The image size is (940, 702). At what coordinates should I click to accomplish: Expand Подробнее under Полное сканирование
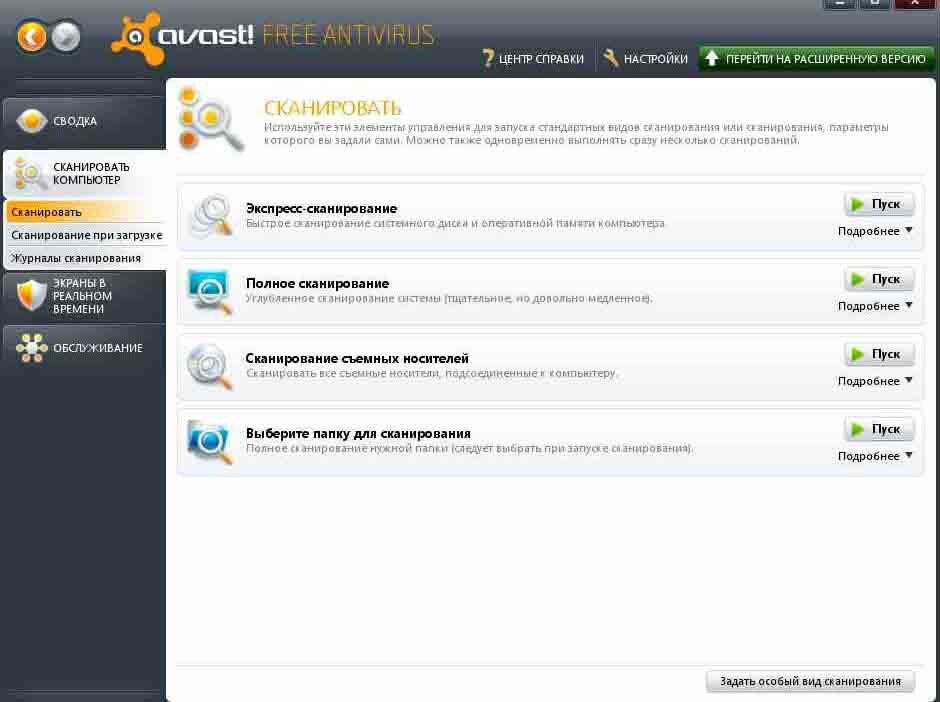(875, 306)
